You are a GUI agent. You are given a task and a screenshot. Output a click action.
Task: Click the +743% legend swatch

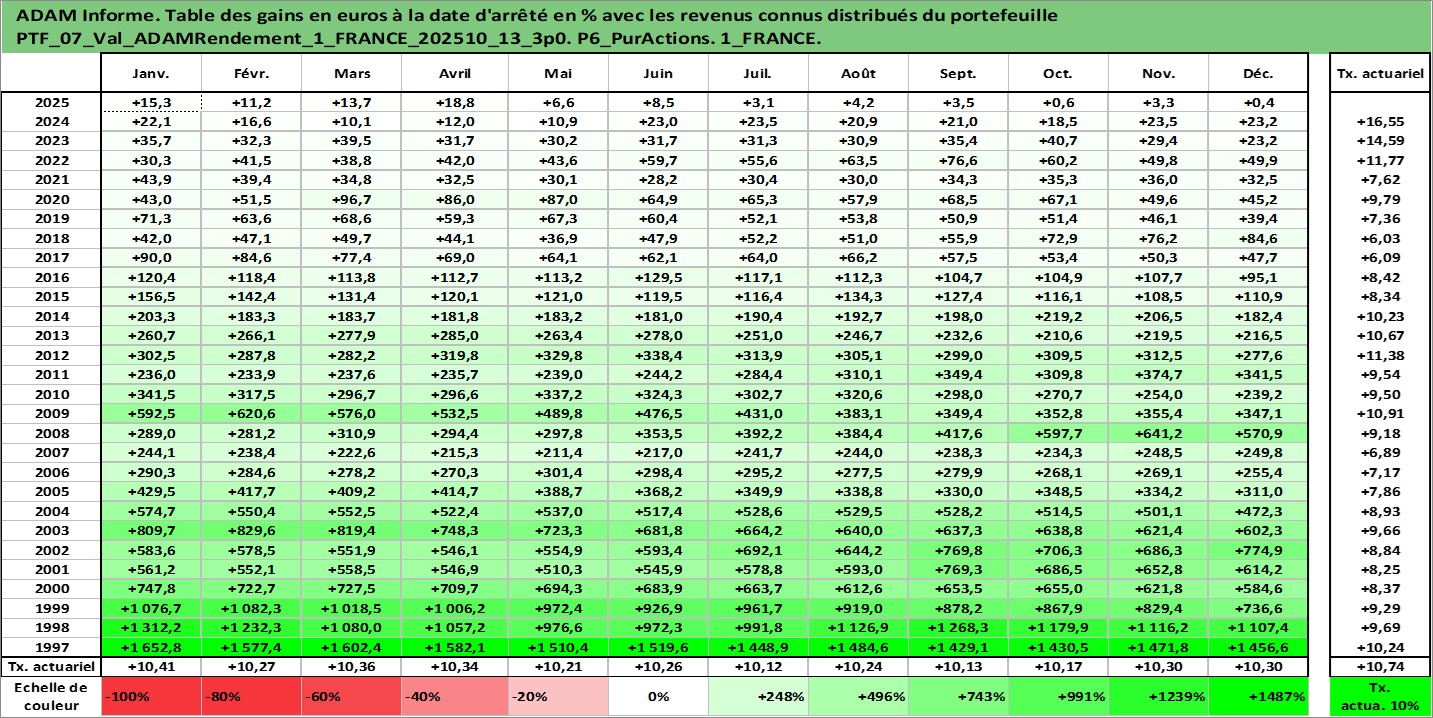[958, 696]
